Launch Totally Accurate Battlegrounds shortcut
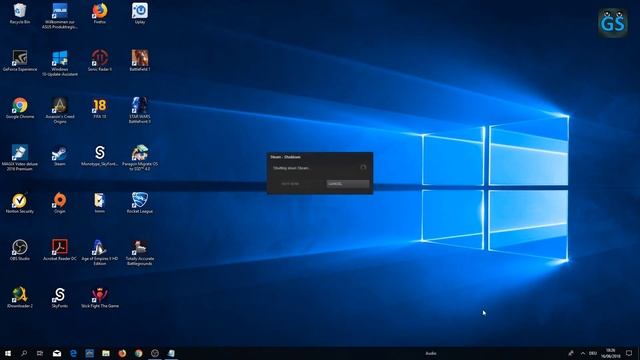The height and width of the screenshot is (360, 640). [x=140, y=252]
